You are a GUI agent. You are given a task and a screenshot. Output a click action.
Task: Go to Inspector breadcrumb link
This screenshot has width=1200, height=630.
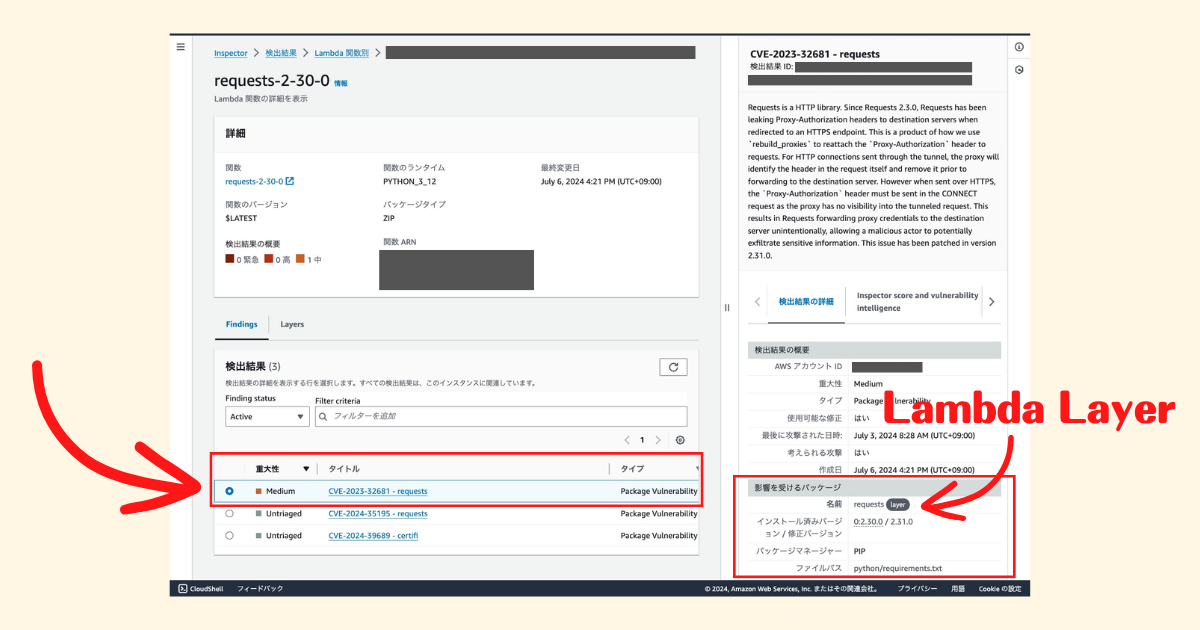click(x=231, y=52)
